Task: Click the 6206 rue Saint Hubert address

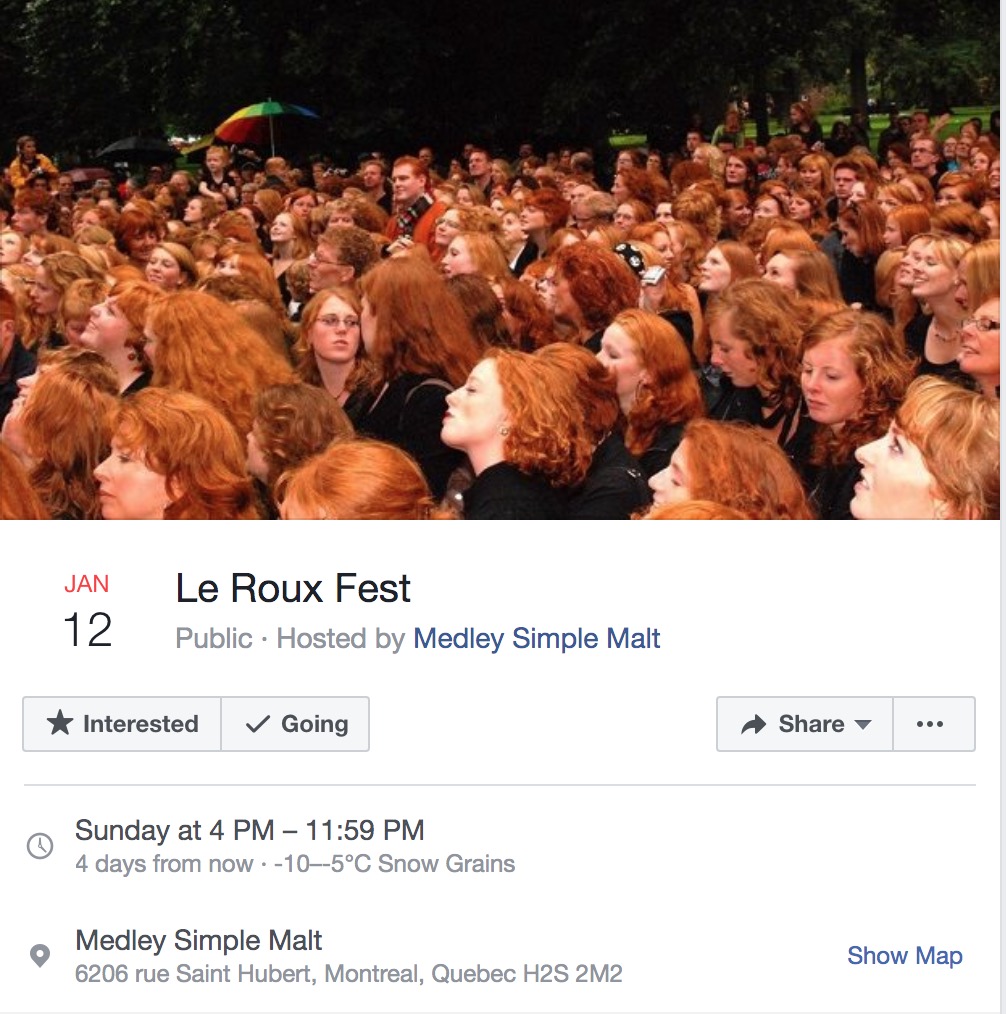Action: pyautogui.click(x=348, y=973)
